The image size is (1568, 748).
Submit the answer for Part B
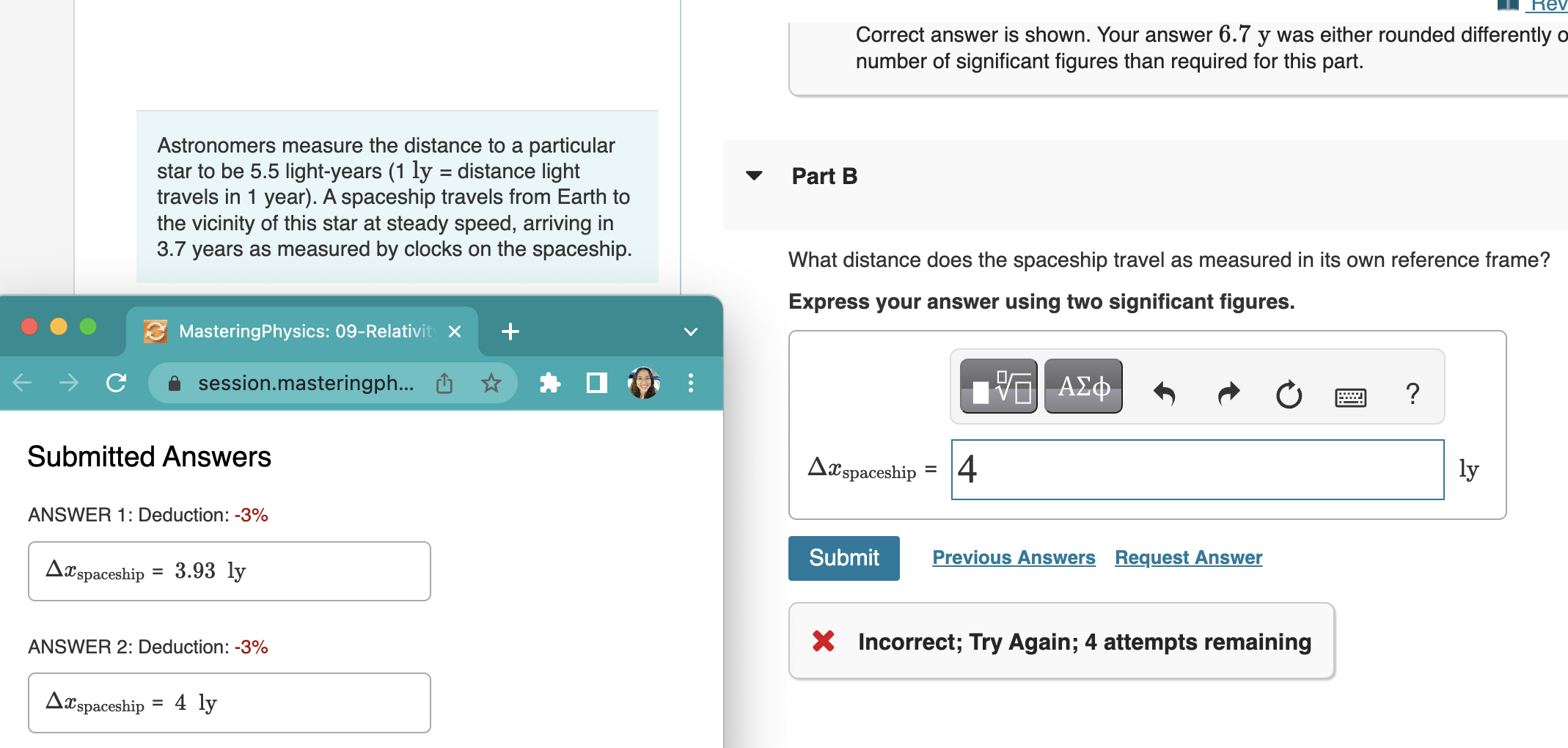[x=843, y=558]
